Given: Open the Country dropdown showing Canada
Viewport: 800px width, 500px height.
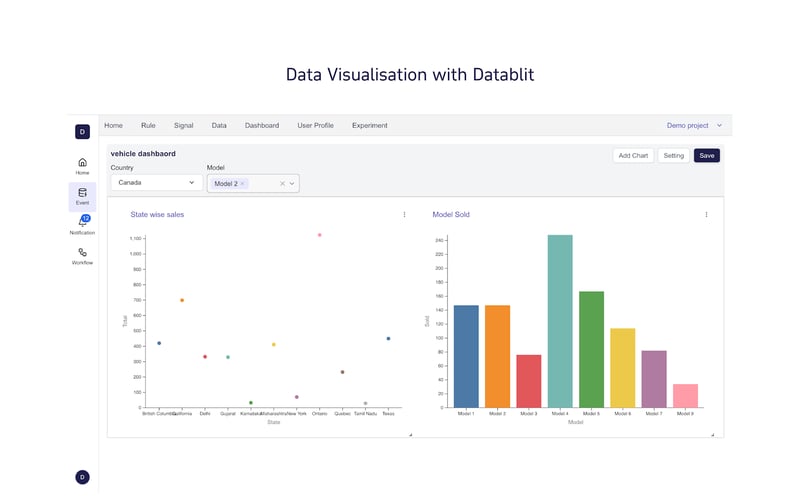Looking at the screenshot, I should coord(156,183).
